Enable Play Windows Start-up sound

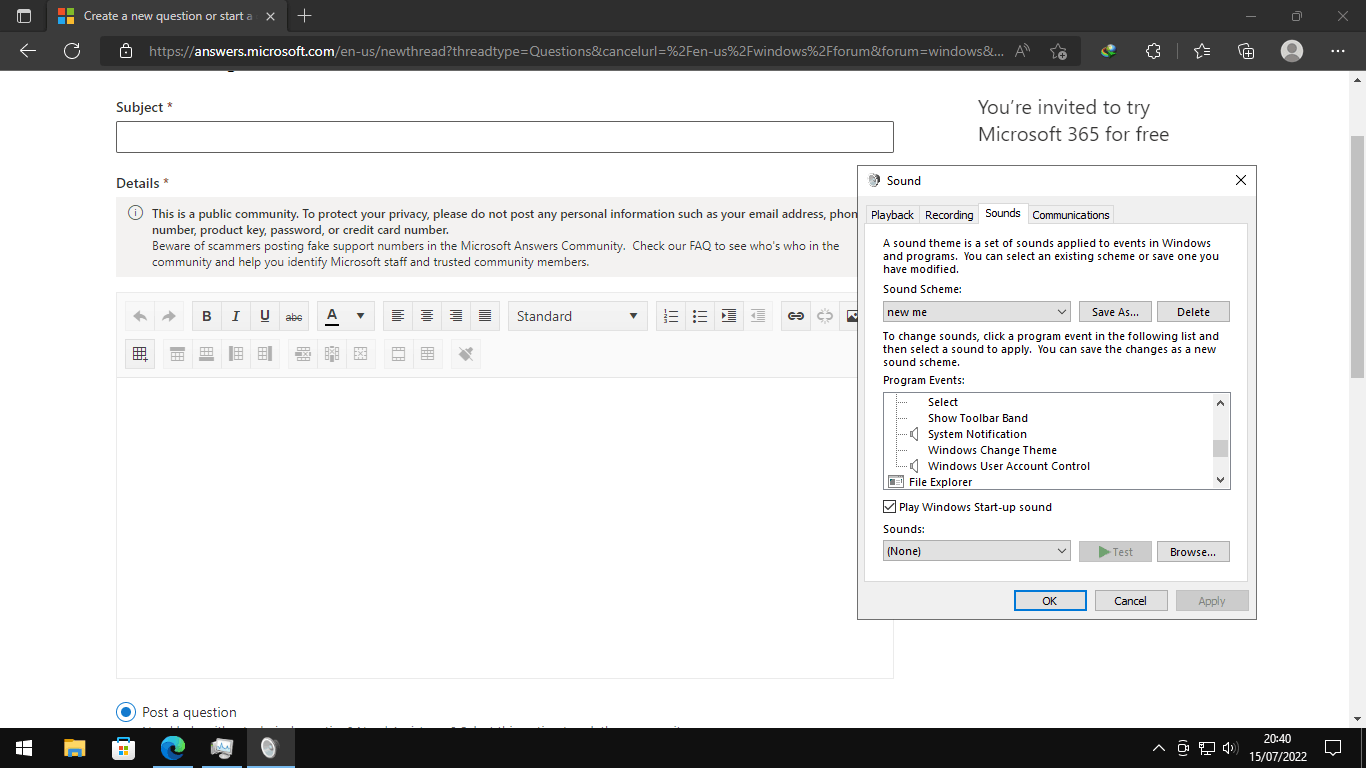889,506
